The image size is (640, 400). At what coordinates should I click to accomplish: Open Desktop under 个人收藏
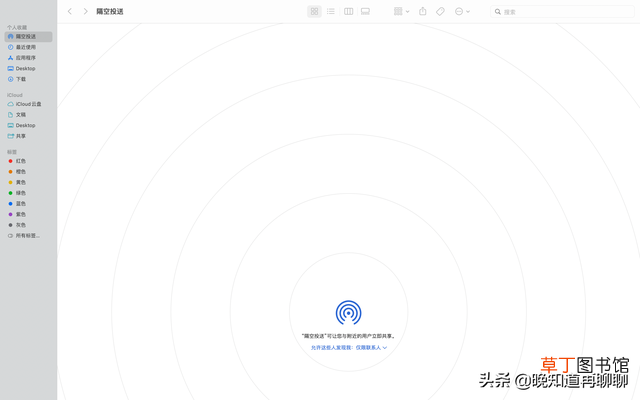(29, 69)
